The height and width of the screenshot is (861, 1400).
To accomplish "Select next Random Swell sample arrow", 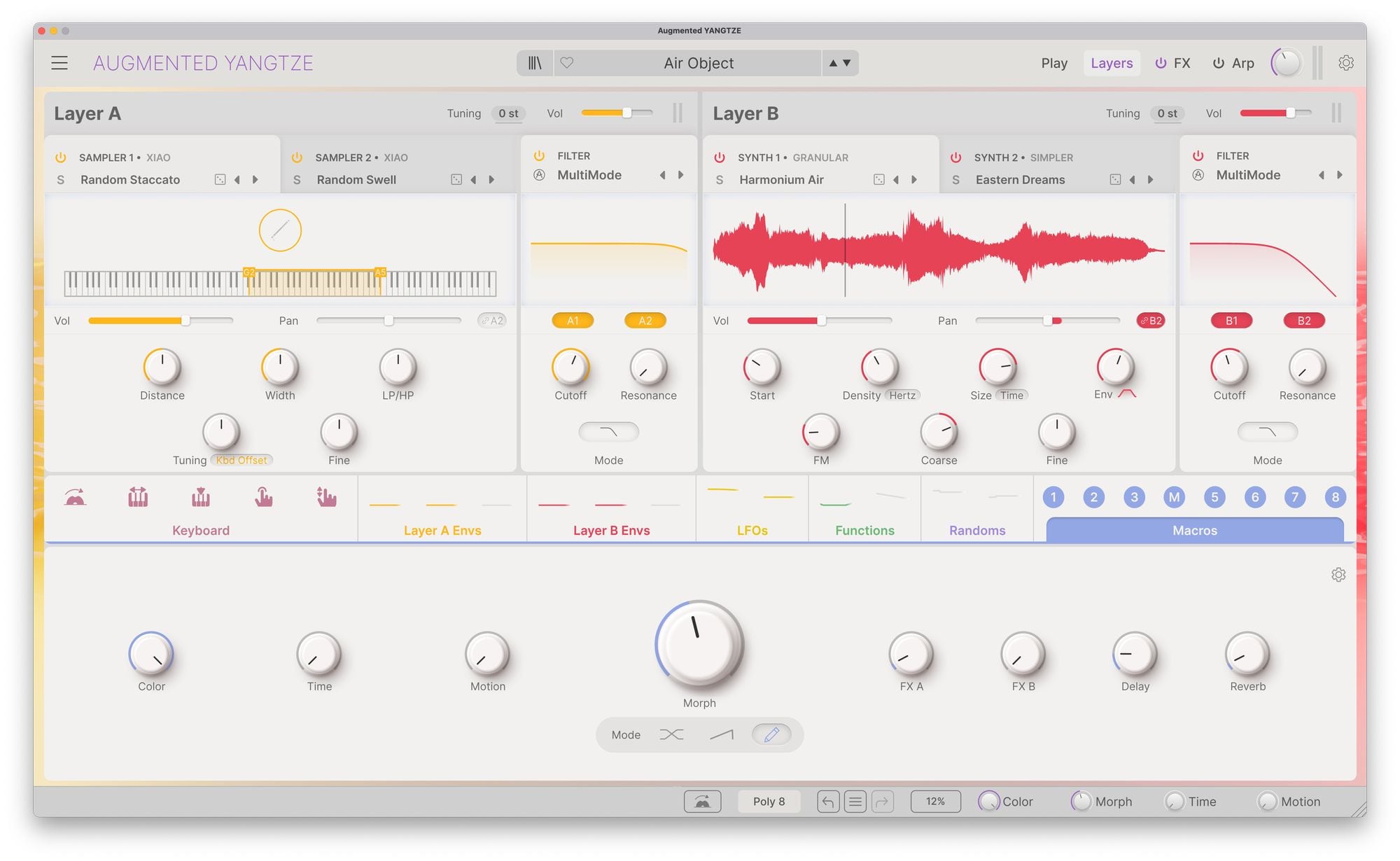I will pyautogui.click(x=491, y=180).
